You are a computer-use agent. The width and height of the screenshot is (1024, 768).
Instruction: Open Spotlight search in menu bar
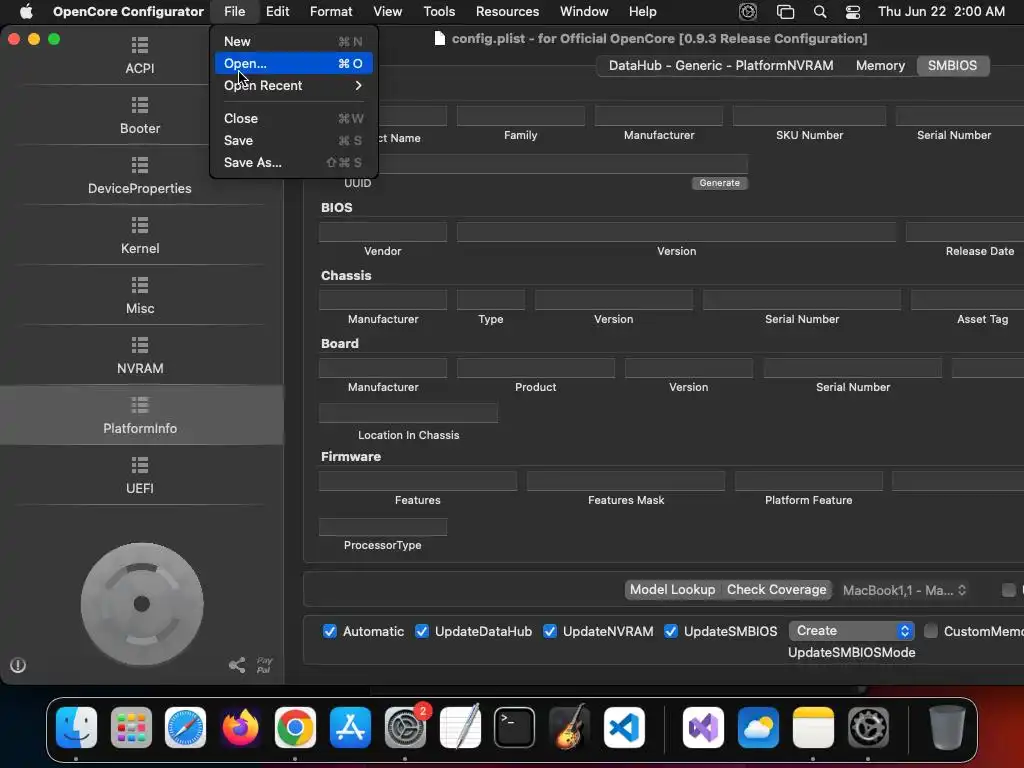[820, 12]
